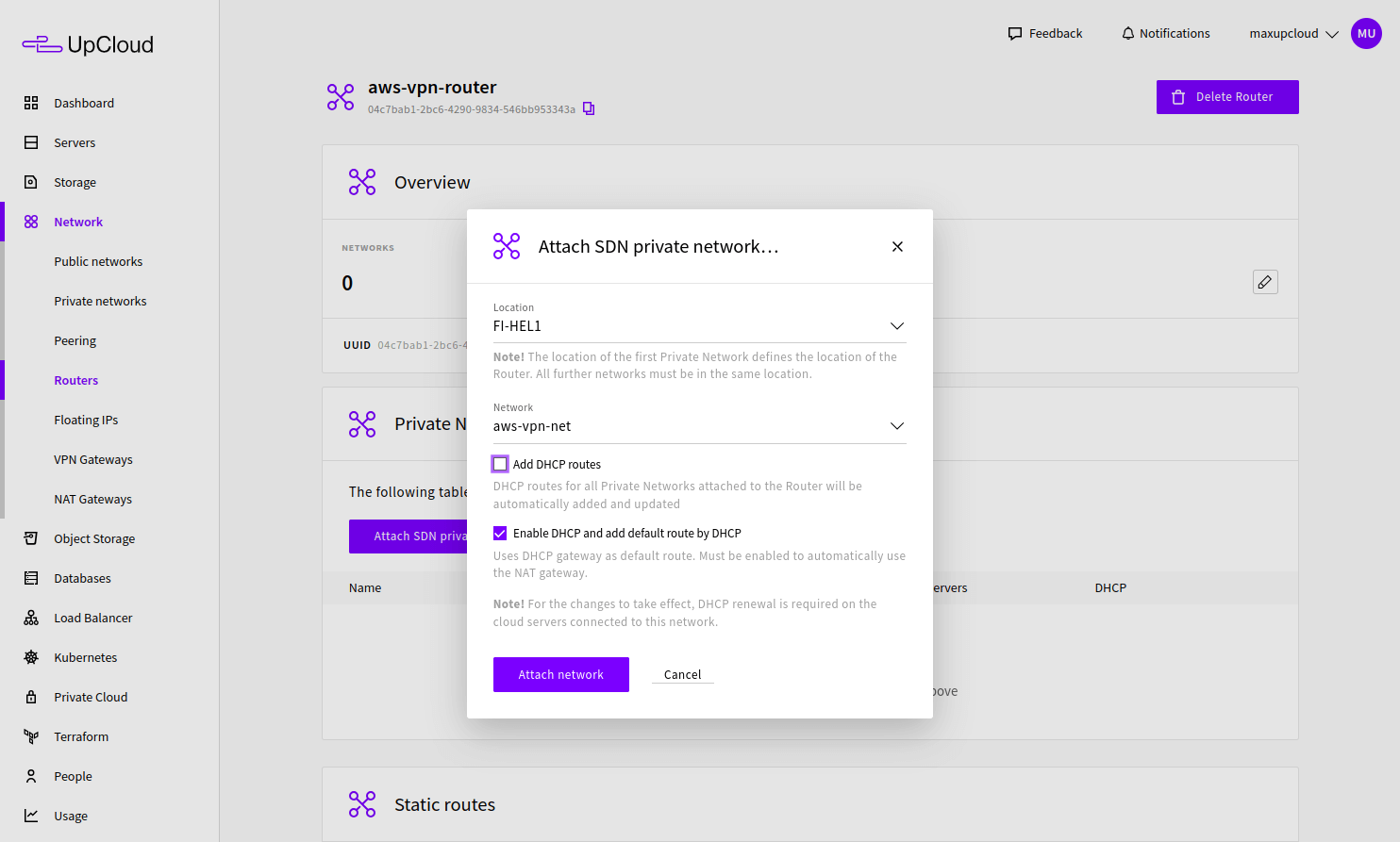This screenshot has height=842, width=1400.
Task: Open Floating IPs in sidebar
Action: 86,420
